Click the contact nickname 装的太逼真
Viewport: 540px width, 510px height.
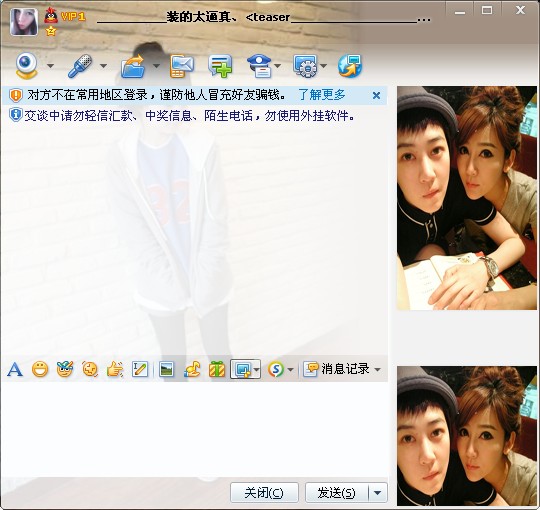click(199, 17)
